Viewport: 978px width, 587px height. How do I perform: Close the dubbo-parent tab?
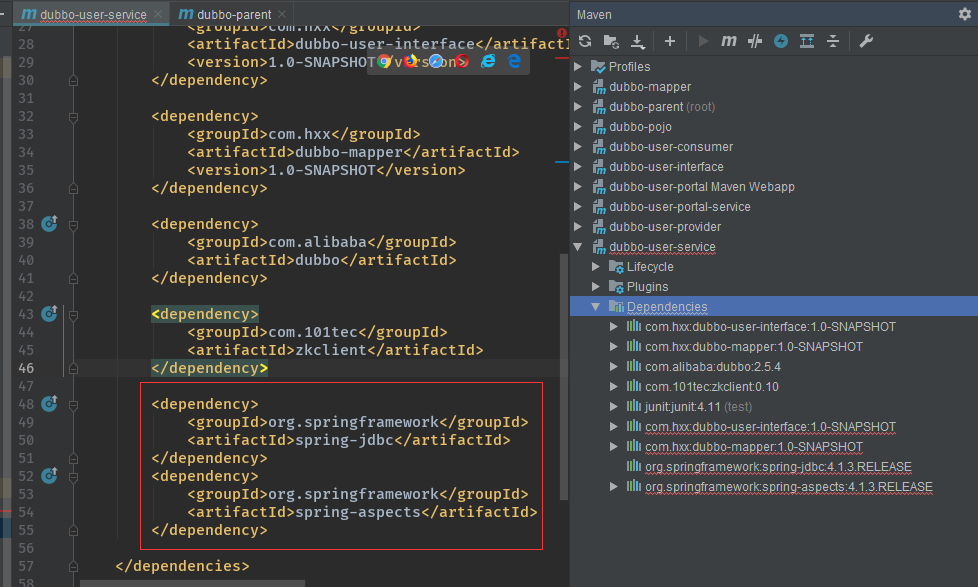click(x=282, y=14)
